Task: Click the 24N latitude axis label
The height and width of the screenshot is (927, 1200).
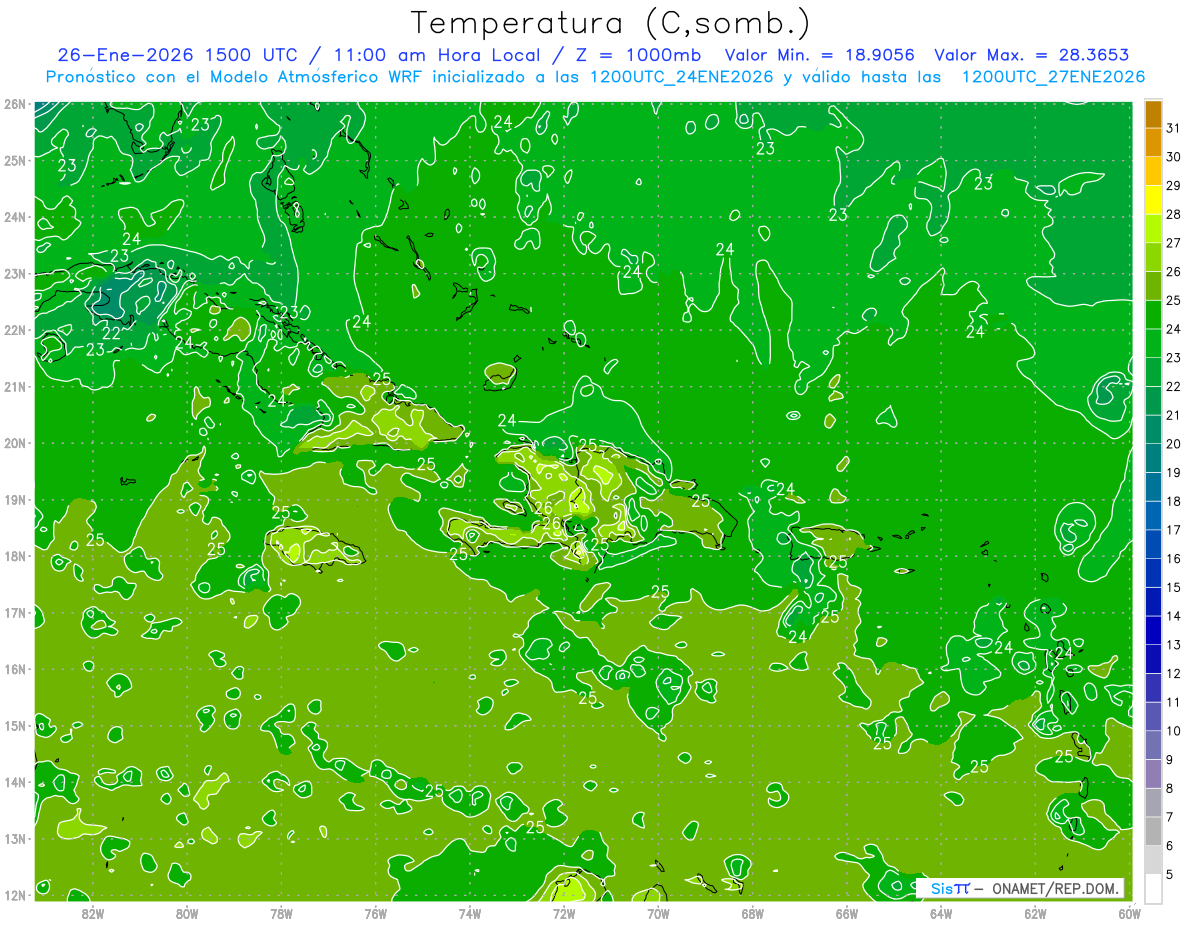Action: click(x=15, y=217)
